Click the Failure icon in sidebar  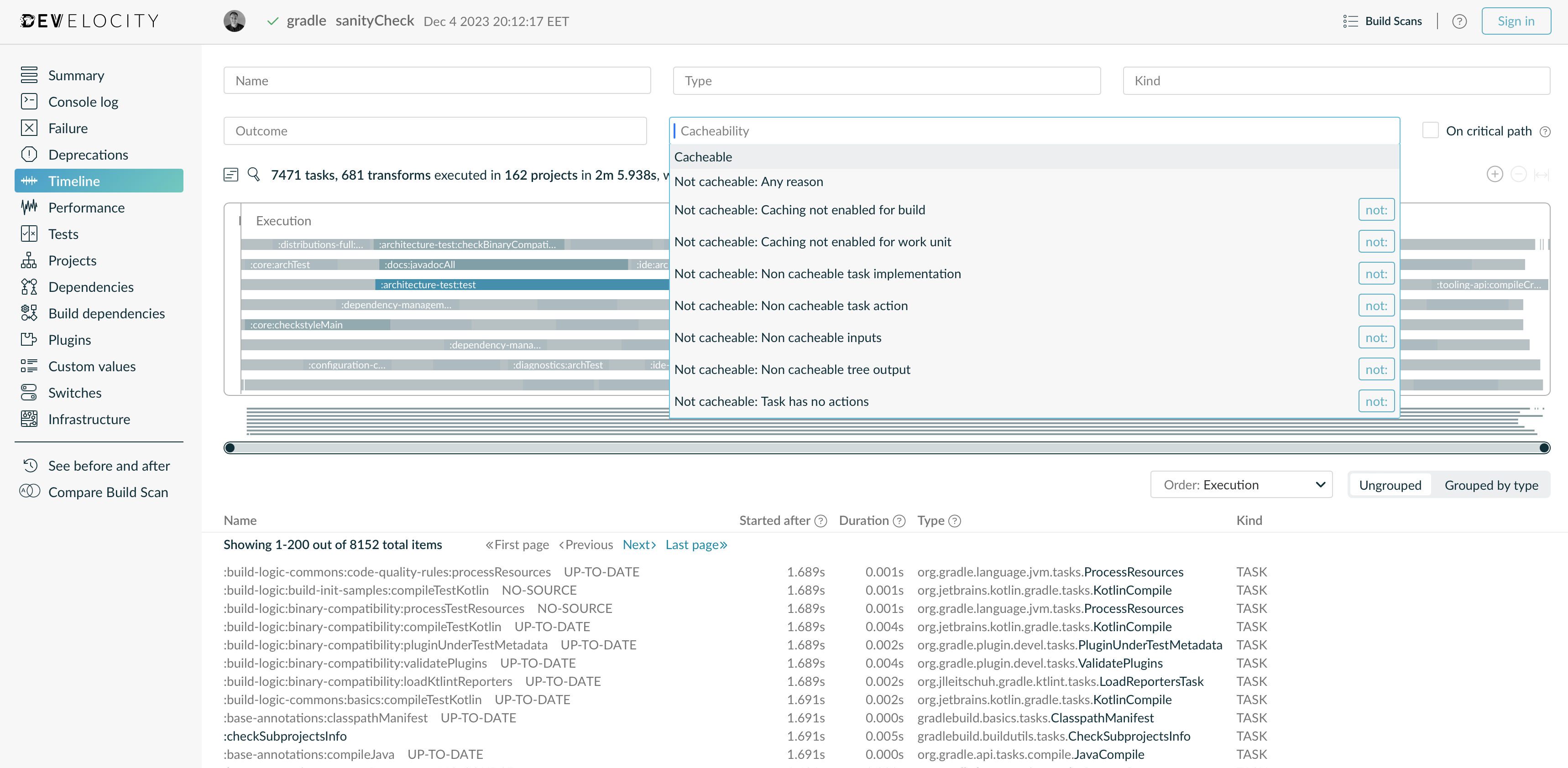(29, 128)
